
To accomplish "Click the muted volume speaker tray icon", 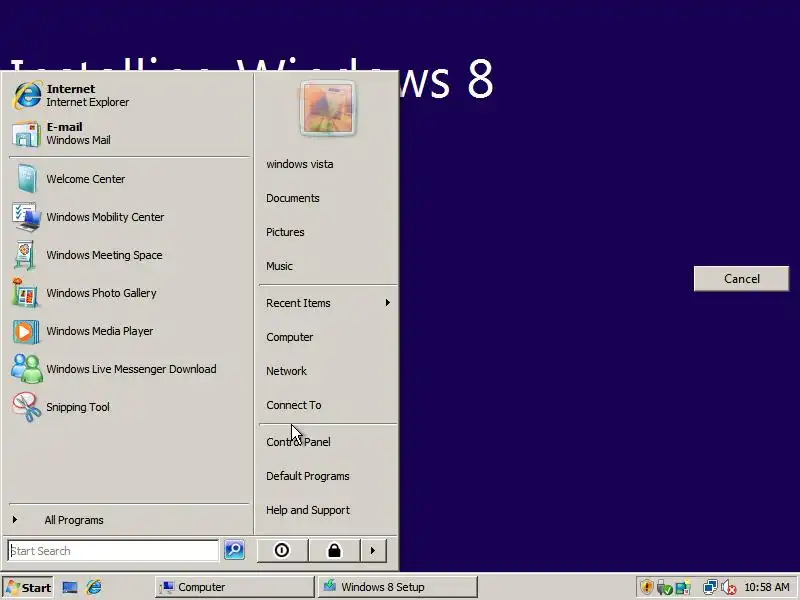I will [x=729, y=588].
